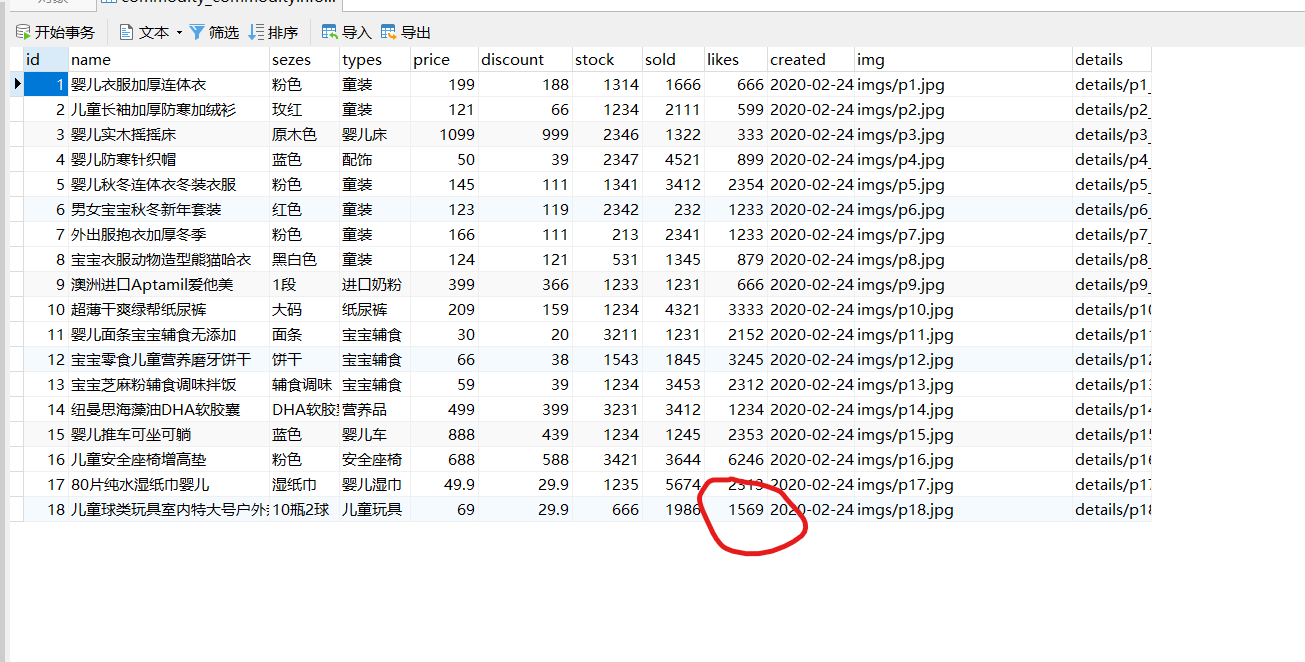Select the name cell 宝宝芝麻粉辅食调味拌饭
The width and height of the screenshot is (1305, 662).
pyautogui.click(x=168, y=385)
